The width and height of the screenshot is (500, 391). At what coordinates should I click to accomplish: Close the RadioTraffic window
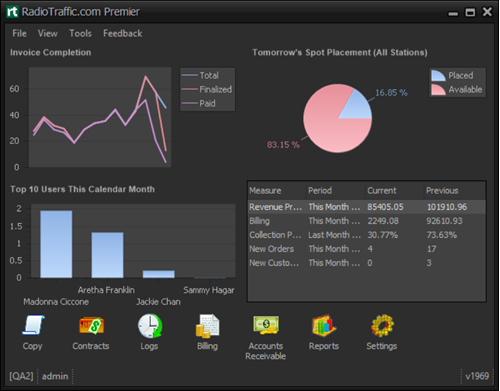[487, 12]
